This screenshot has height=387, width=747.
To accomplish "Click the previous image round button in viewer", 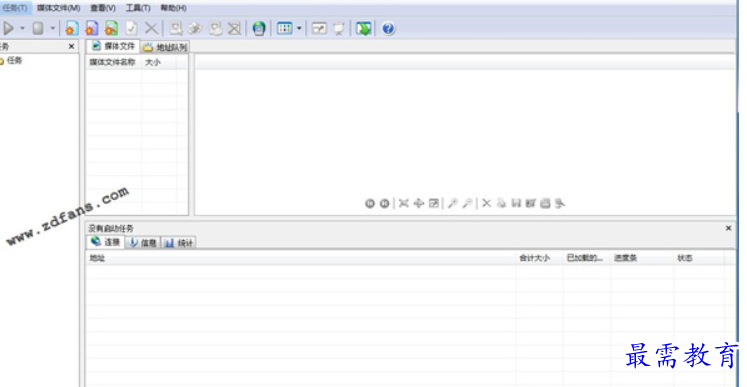I will pos(370,204).
